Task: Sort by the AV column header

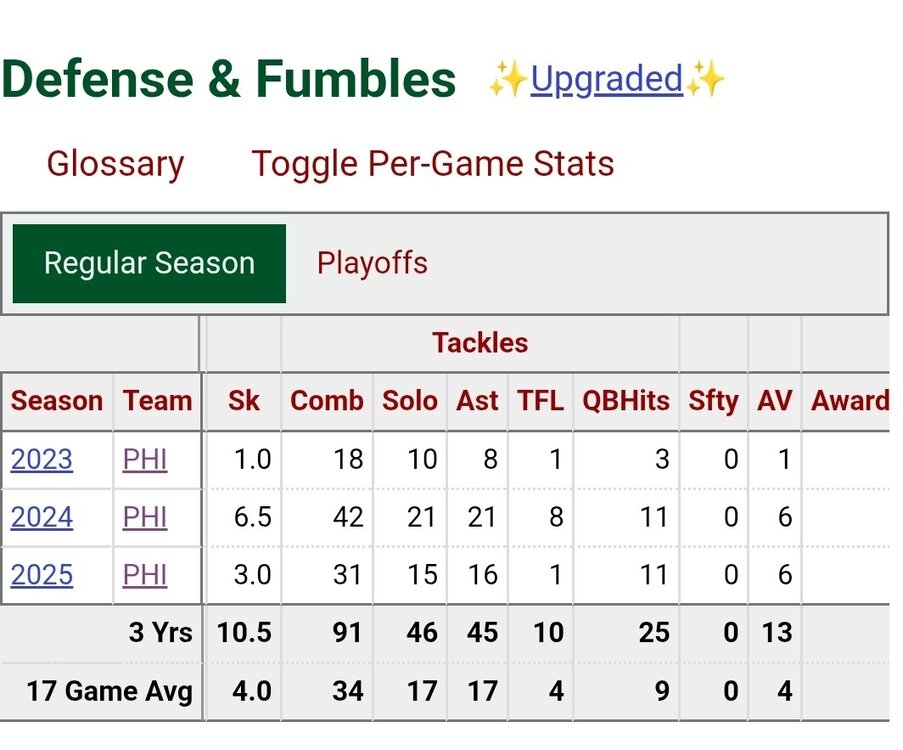Action: pos(774,401)
